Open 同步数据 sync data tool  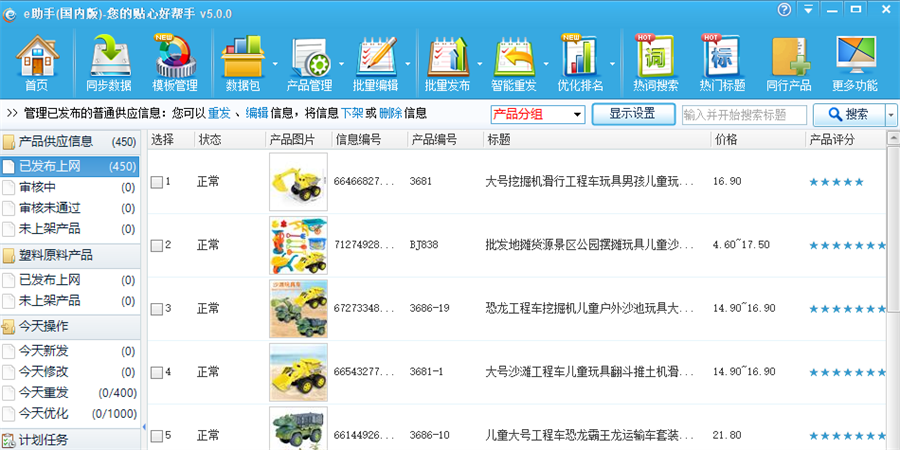108,62
